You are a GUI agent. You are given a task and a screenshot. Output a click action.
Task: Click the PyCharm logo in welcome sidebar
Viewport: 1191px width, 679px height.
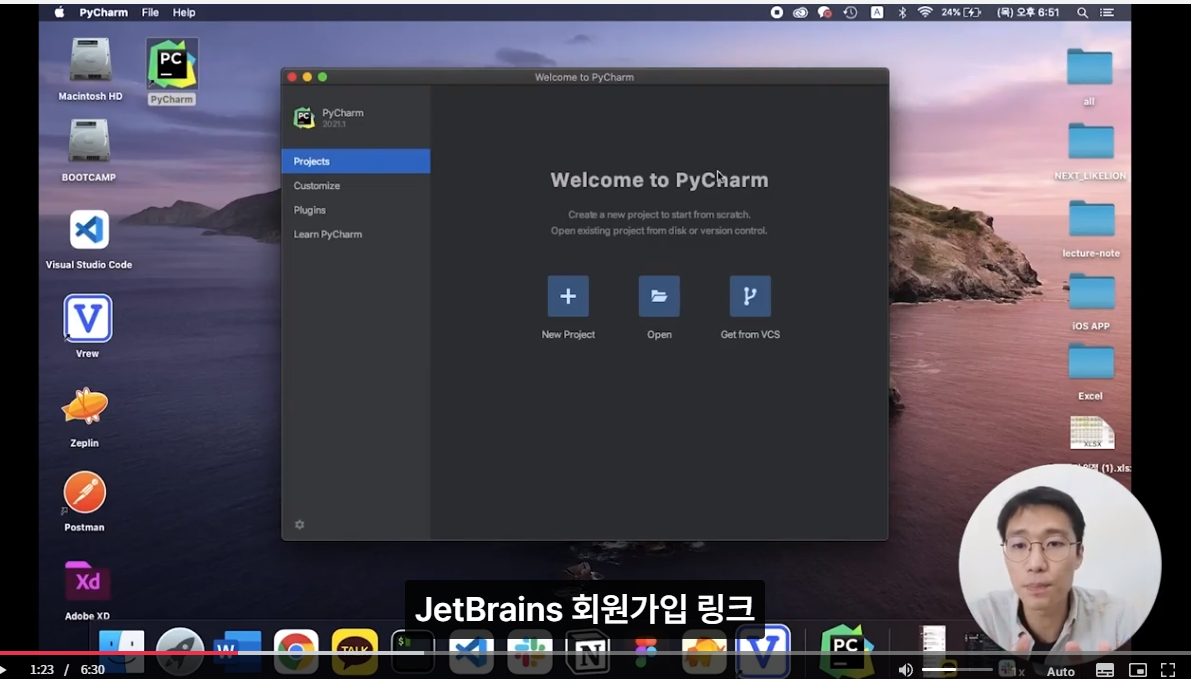tap(304, 118)
